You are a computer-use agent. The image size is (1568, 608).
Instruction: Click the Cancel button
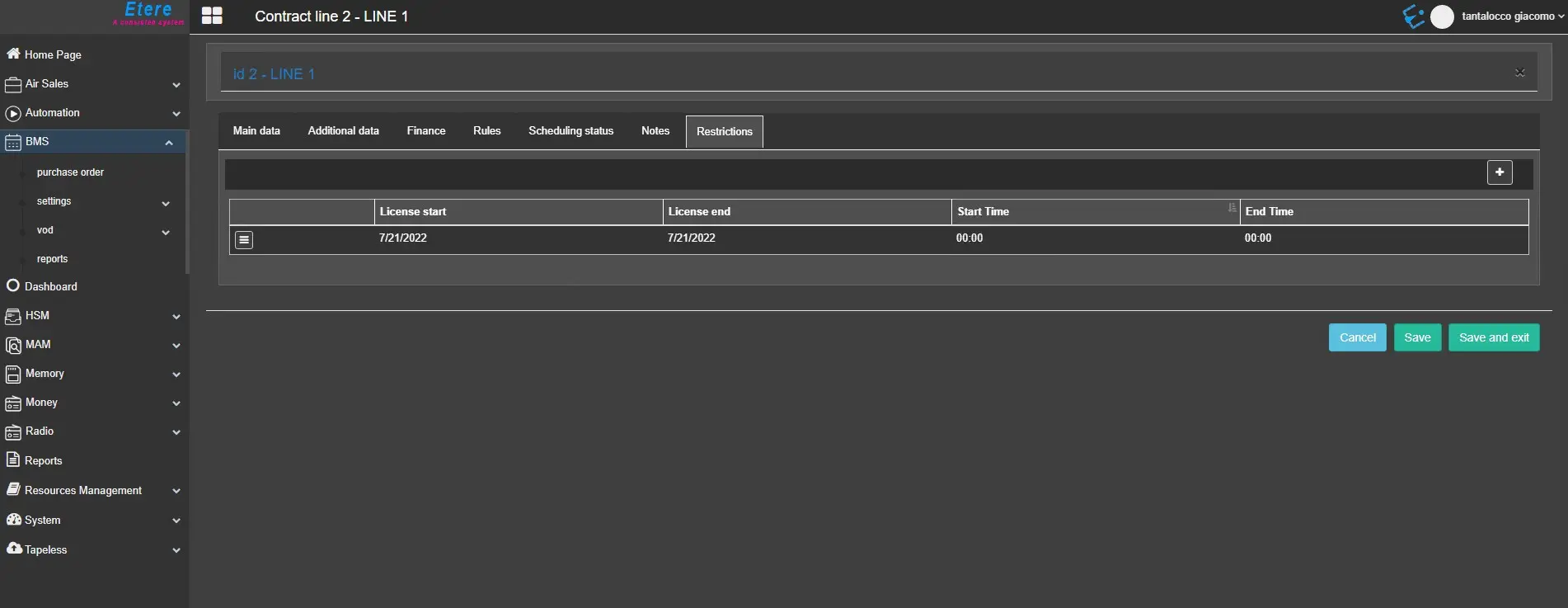1357,337
